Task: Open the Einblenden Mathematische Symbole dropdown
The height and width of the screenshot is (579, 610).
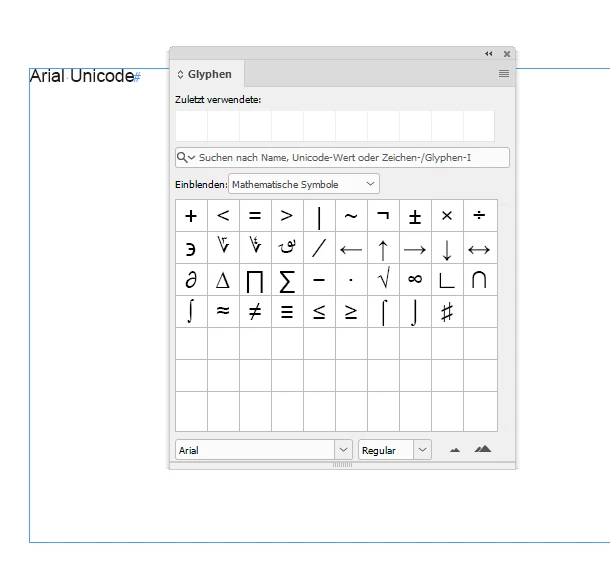Action: tap(304, 184)
